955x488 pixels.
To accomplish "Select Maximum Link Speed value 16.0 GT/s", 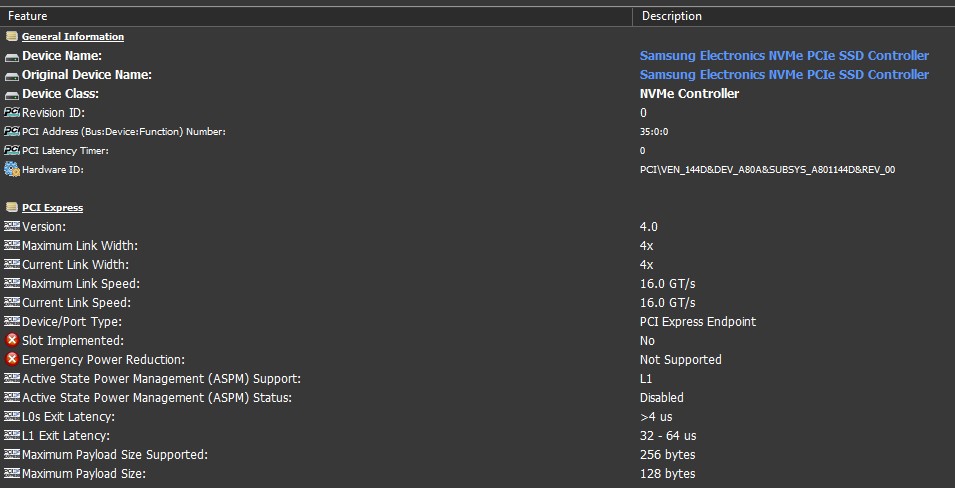I will (667, 283).
